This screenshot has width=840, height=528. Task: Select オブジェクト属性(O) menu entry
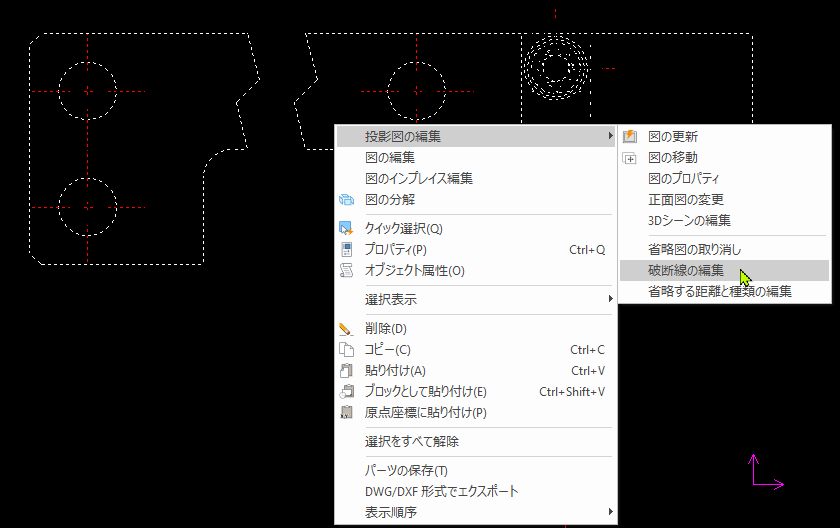click(476, 270)
